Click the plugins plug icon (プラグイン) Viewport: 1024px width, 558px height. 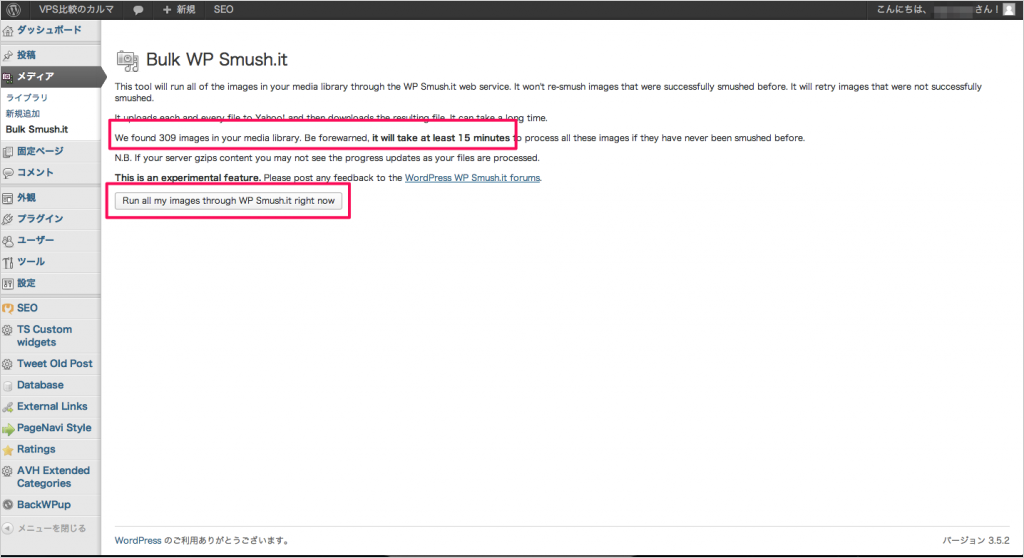[x=8, y=220]
